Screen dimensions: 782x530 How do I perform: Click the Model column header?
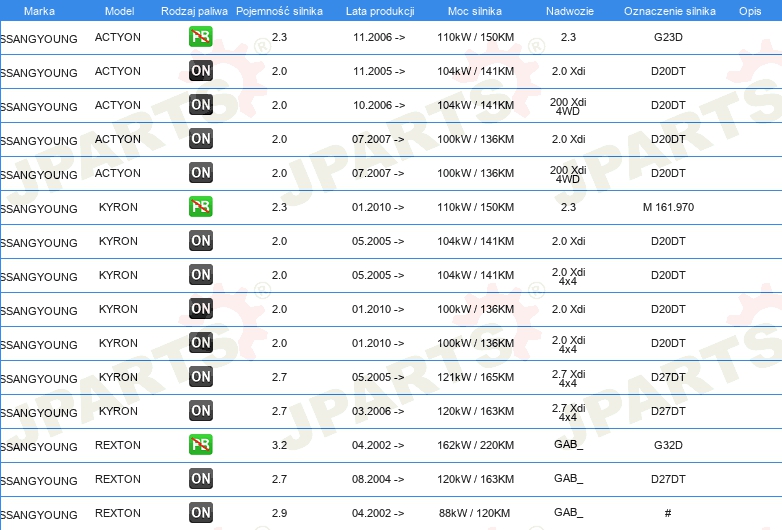[119, 10]
